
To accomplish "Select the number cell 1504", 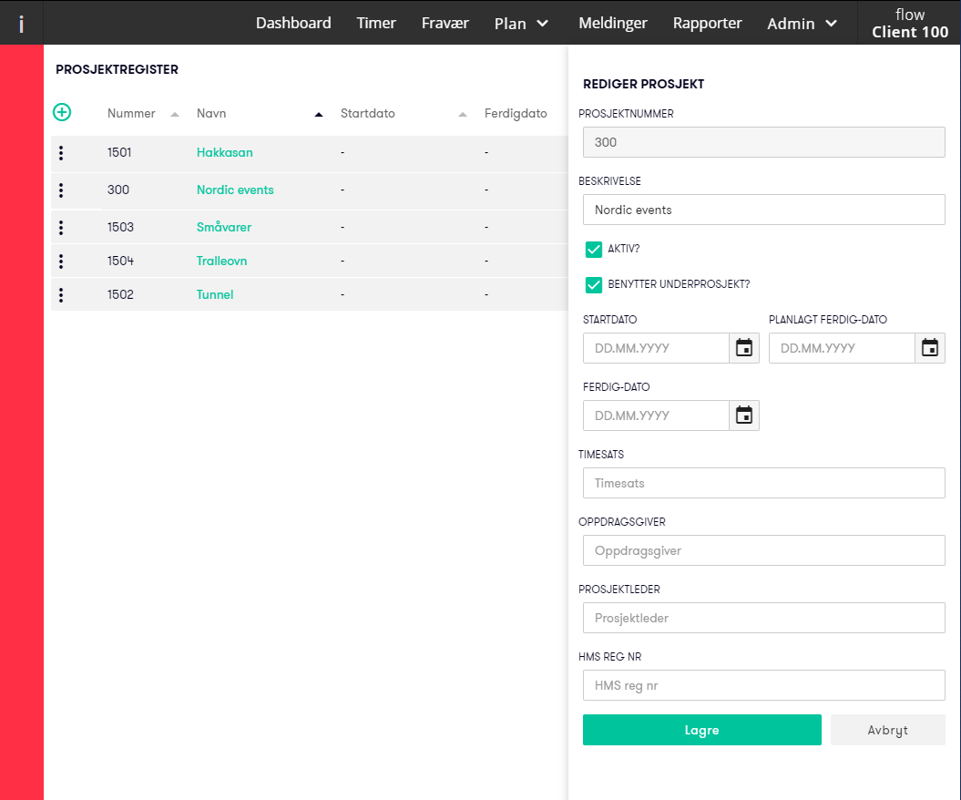I will tap(120, 261).
